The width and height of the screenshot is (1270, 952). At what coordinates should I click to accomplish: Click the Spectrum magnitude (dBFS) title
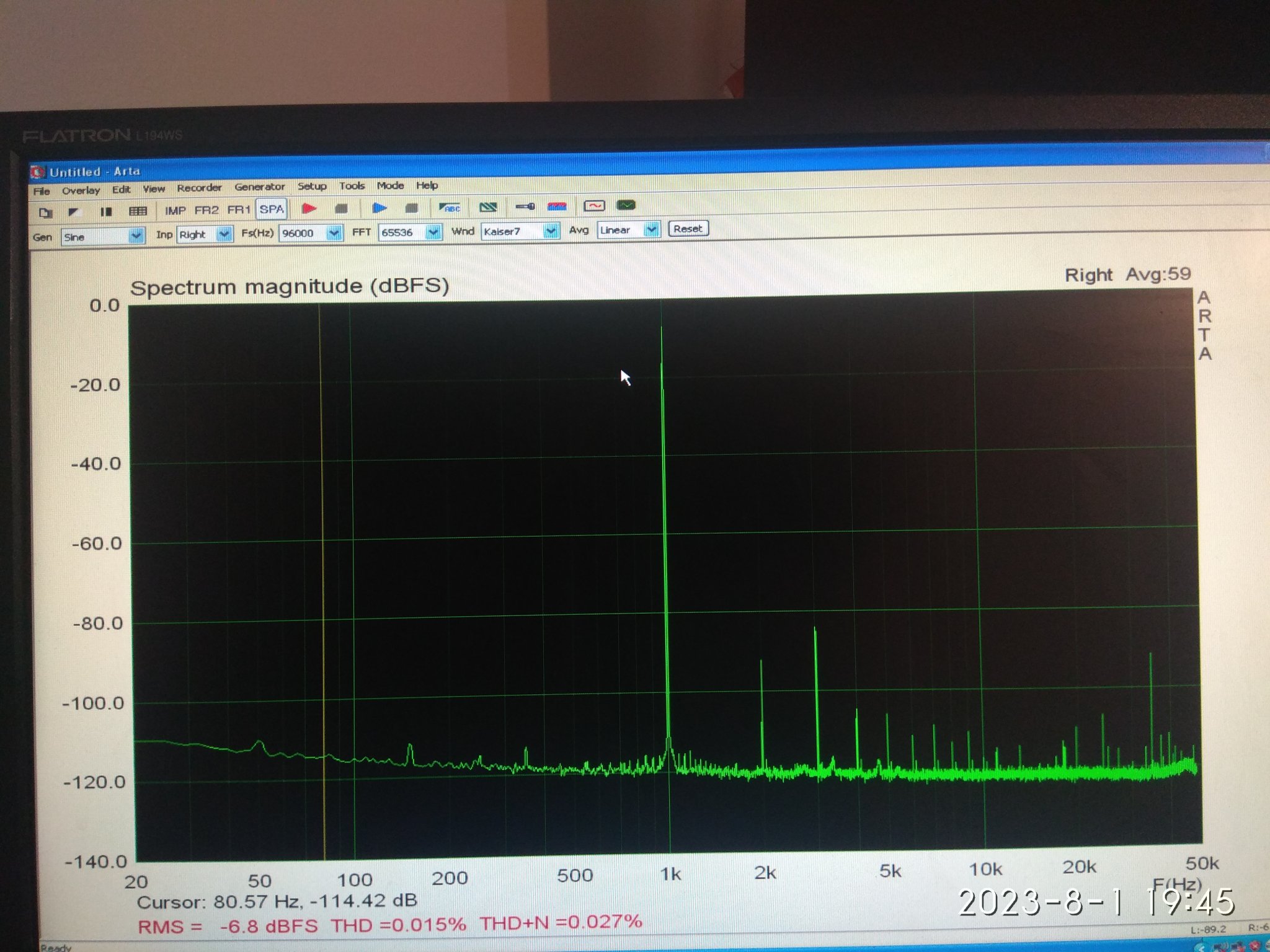click(290, 286)
